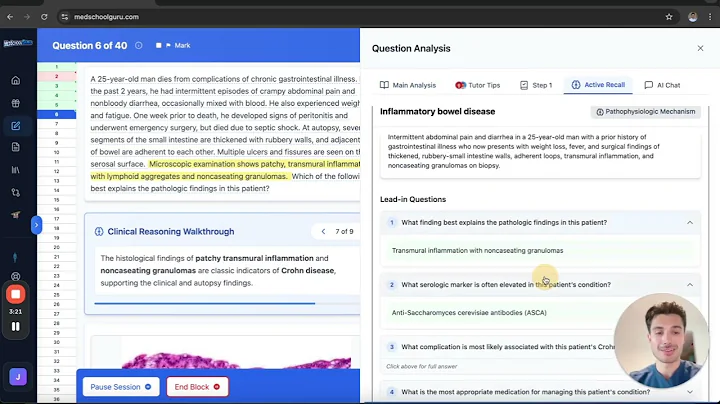Open the browser profile avatar
Screen dimensions: 720x404
(x=693, y=17)
